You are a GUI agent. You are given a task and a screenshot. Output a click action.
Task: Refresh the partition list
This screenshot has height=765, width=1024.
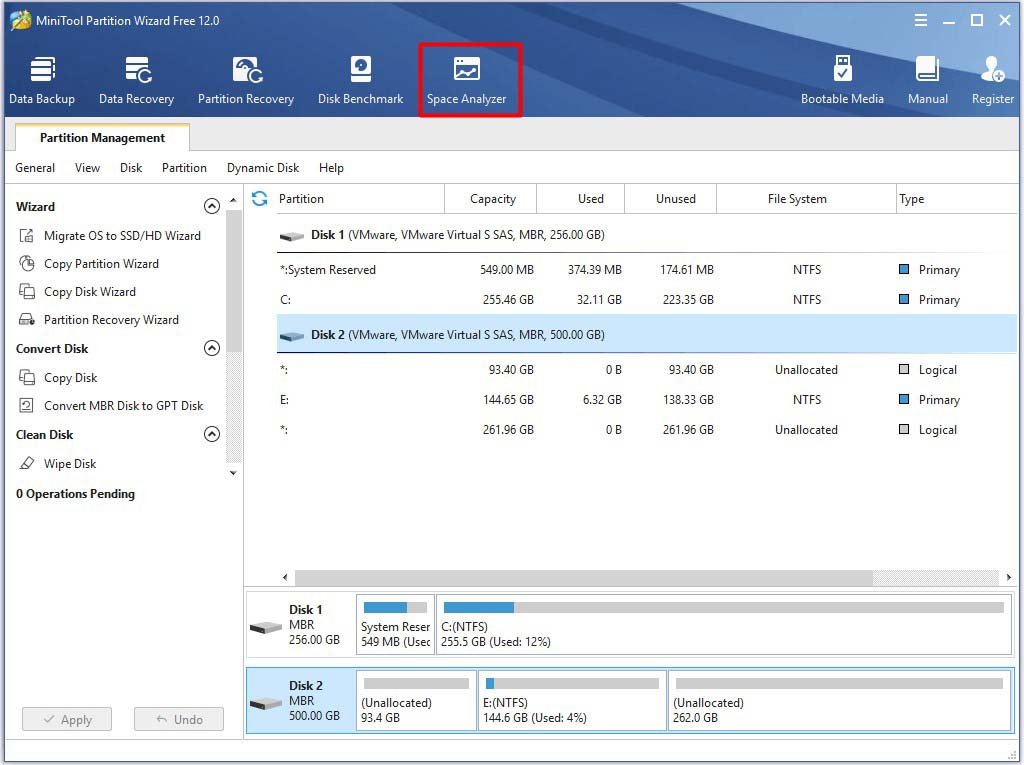click(x=259, y=199)
